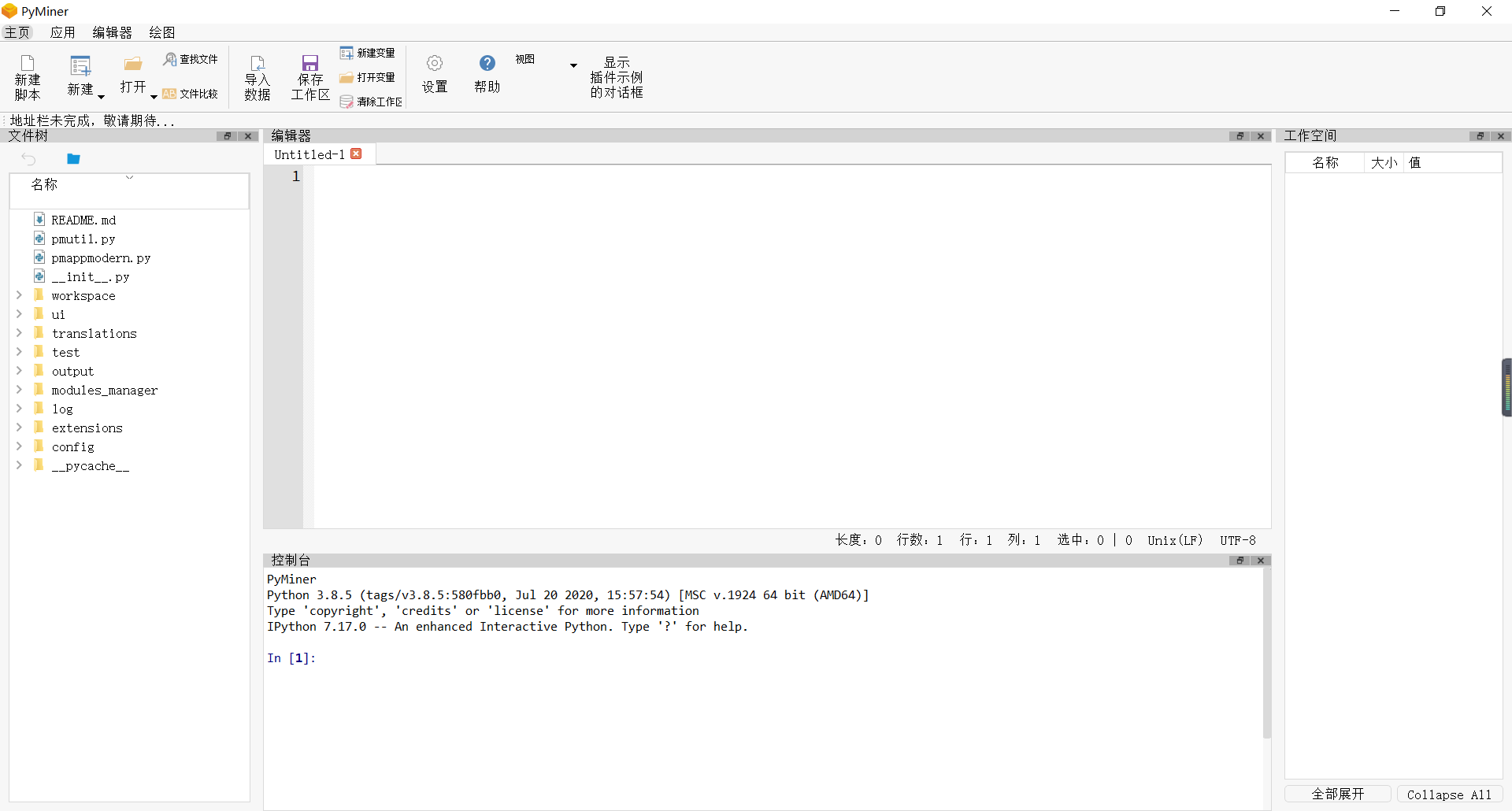Expand the extensions folder

(x=19, y=428)
